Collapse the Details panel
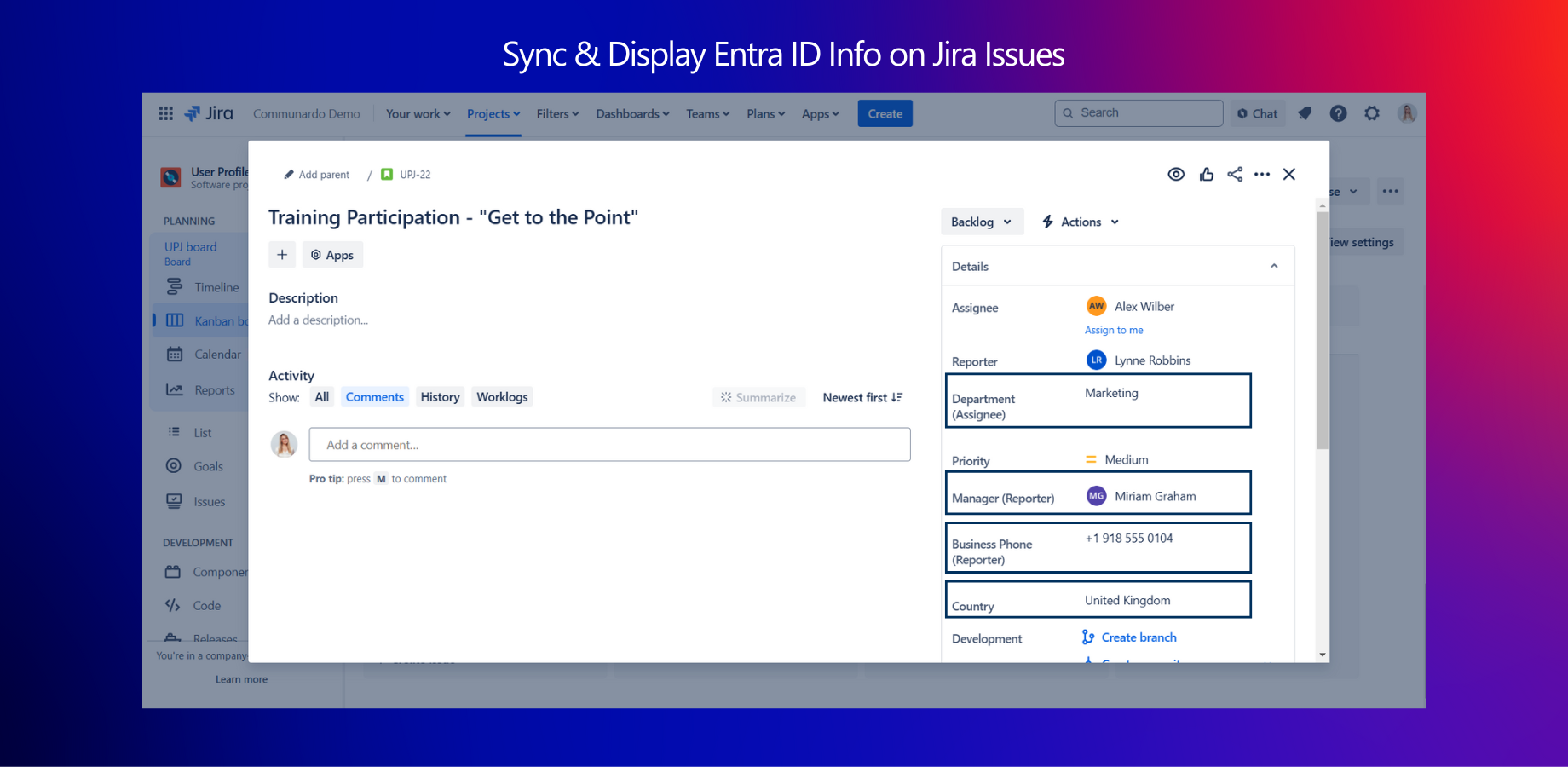This screenshot has width=1568, height=767. [x=1274, y=266]
